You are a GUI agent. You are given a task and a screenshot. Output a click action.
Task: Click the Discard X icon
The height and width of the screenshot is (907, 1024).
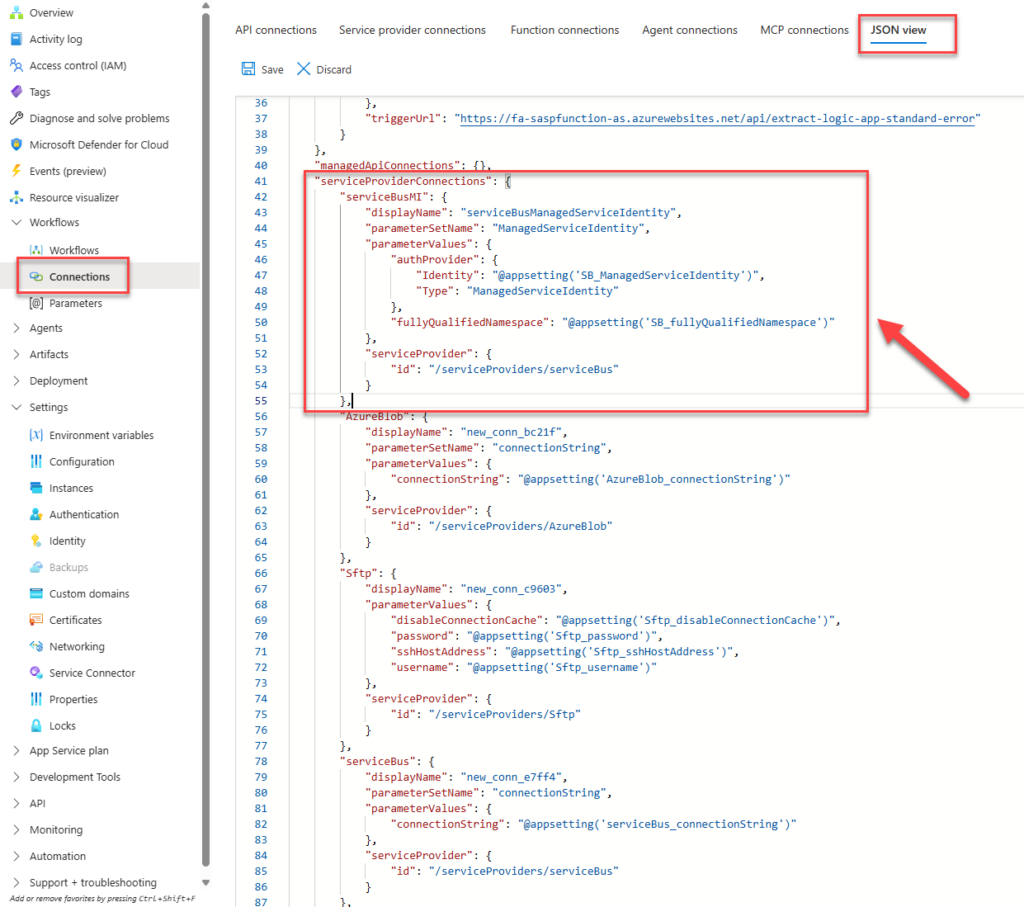304,69
